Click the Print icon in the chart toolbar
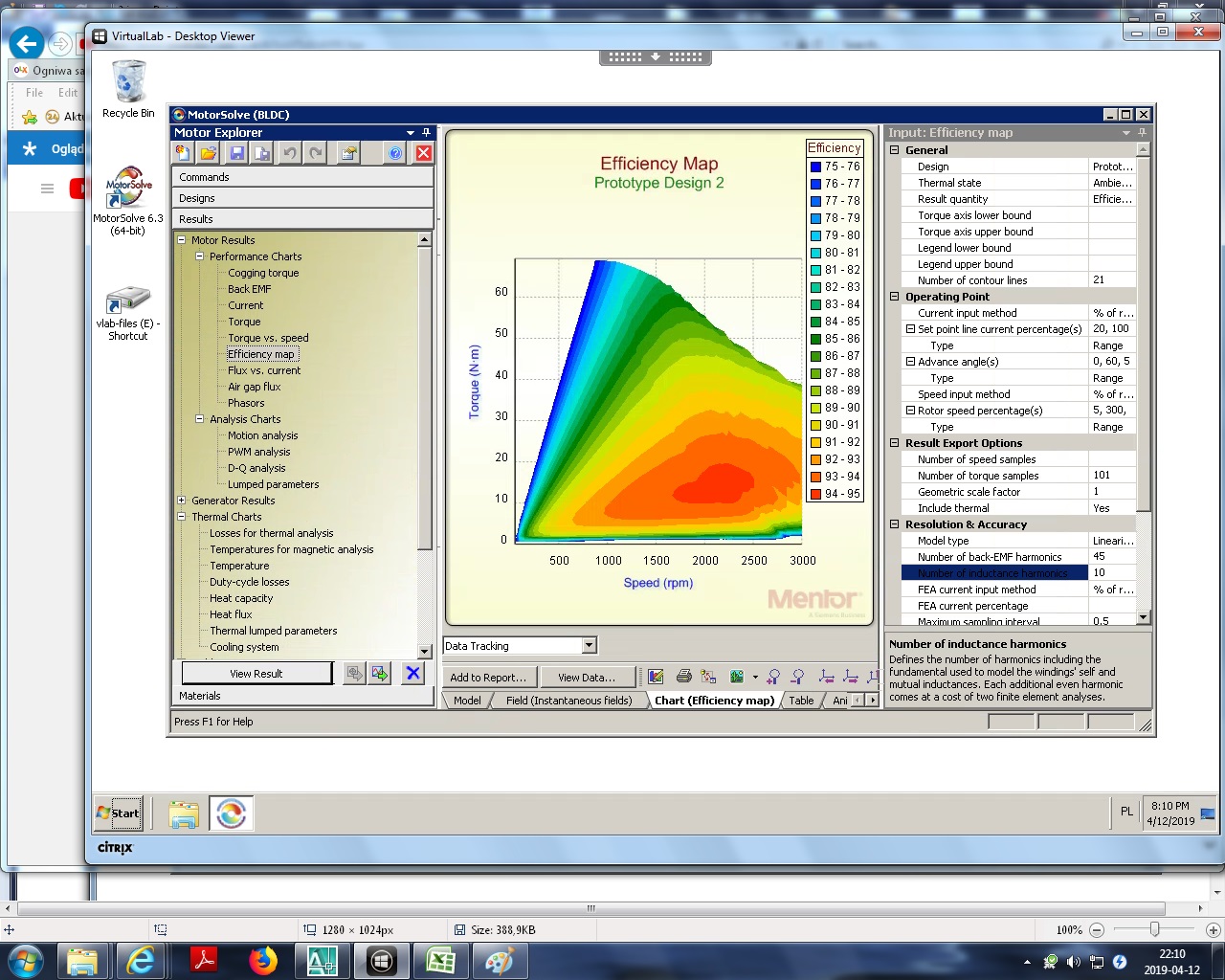Screen dimensions: 1225x980 click(x=683, y=677)
